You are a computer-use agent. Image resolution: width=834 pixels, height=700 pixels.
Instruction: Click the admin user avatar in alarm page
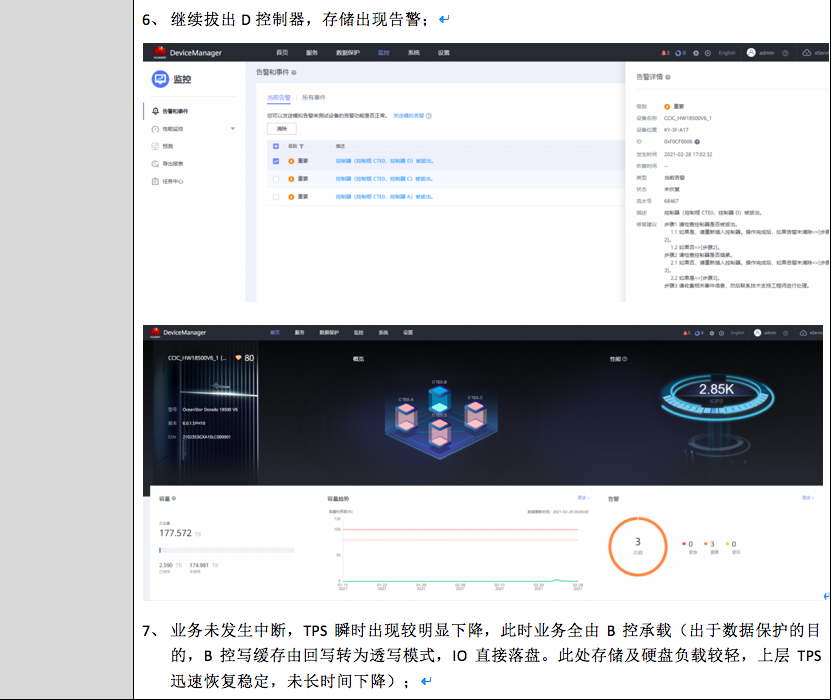pyautogui.click(x=751, y=52)
